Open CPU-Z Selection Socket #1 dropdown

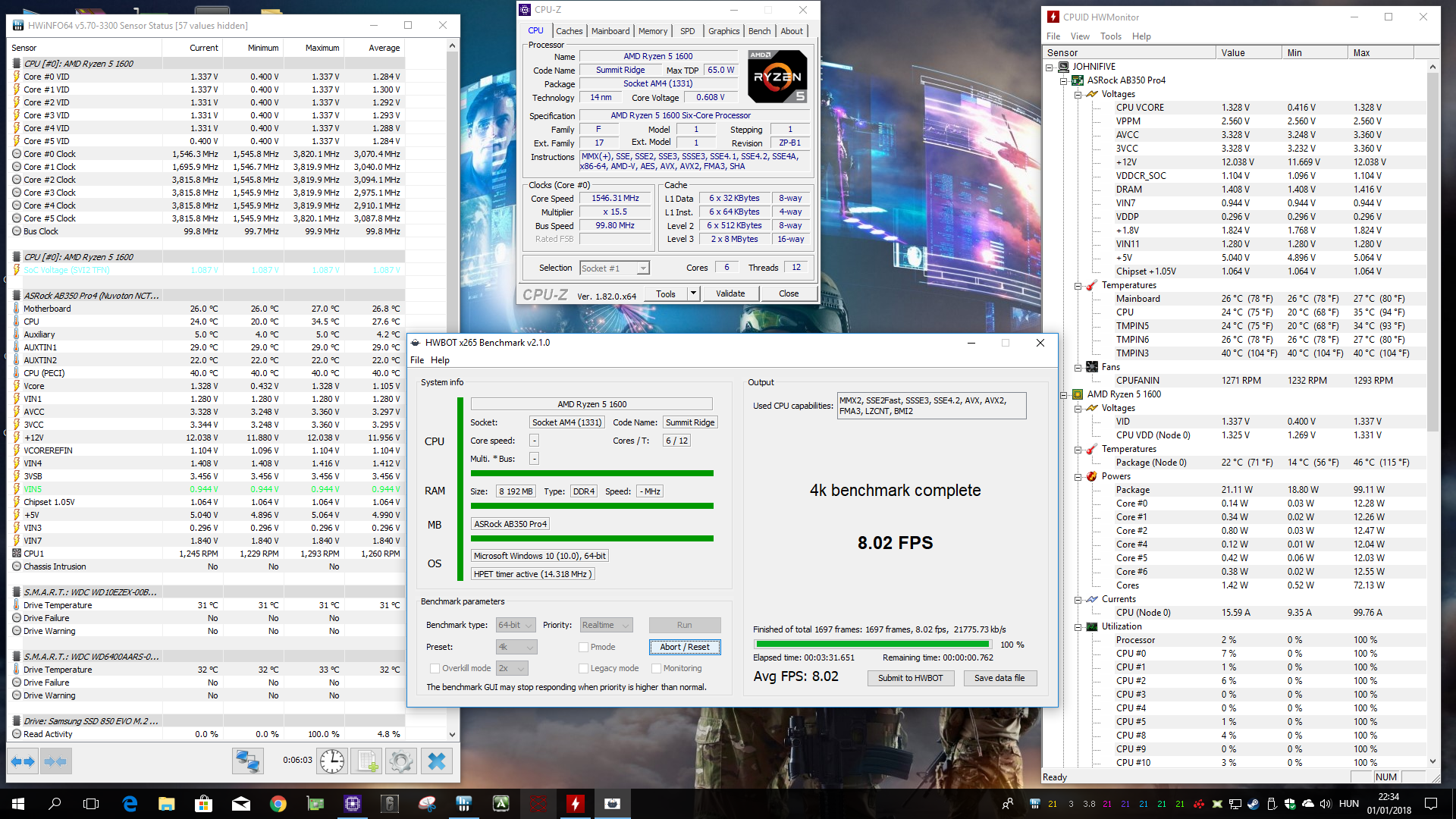tap(614, 268)
